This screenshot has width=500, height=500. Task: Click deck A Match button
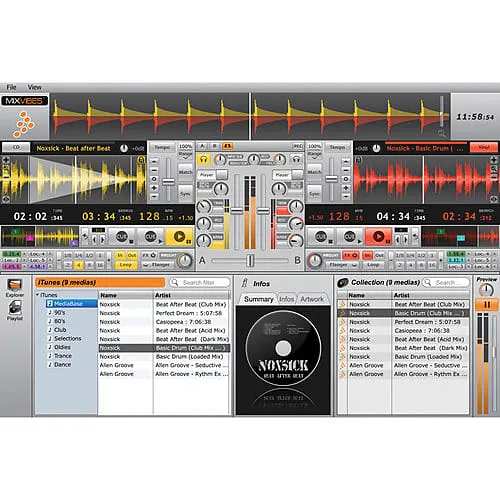click(x=185, y=172)
